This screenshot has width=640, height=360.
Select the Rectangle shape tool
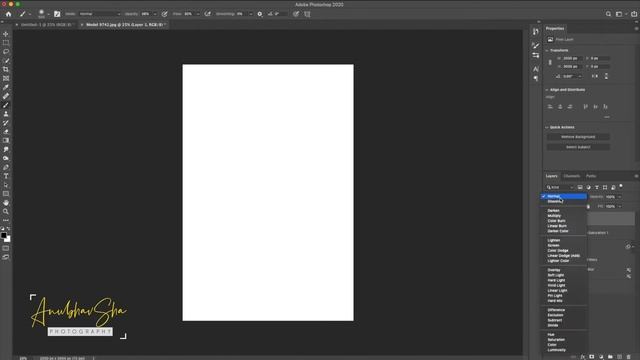click(x=6, y=194)
